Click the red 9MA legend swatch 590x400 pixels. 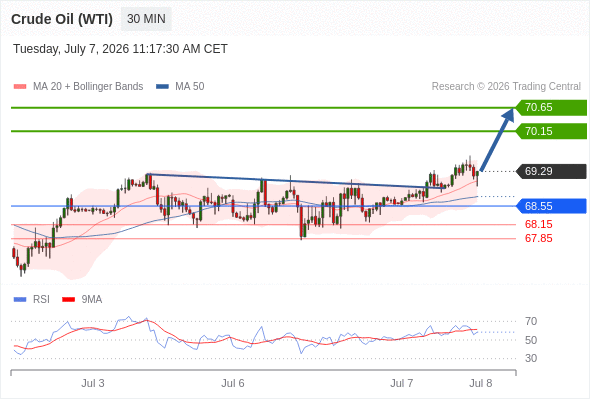coord(68,300)
